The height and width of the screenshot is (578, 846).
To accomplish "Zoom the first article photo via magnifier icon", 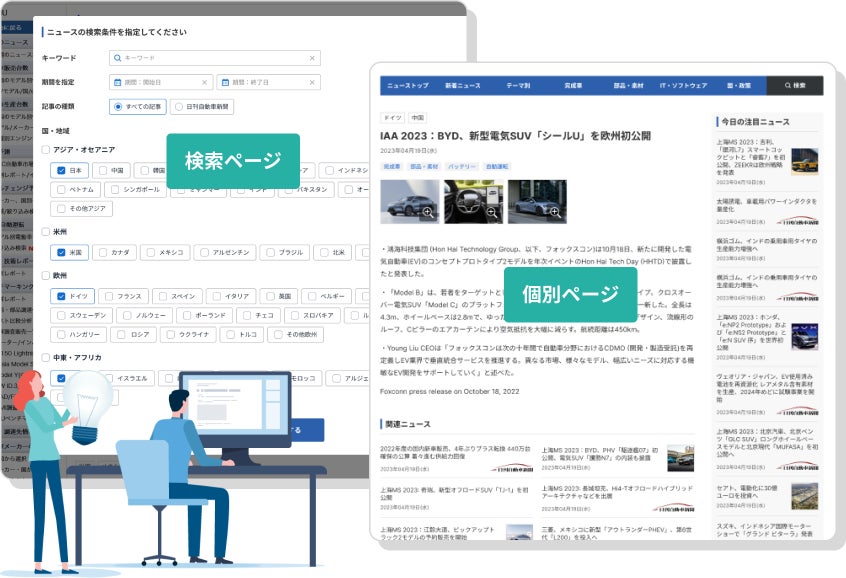I will [428, 212].
